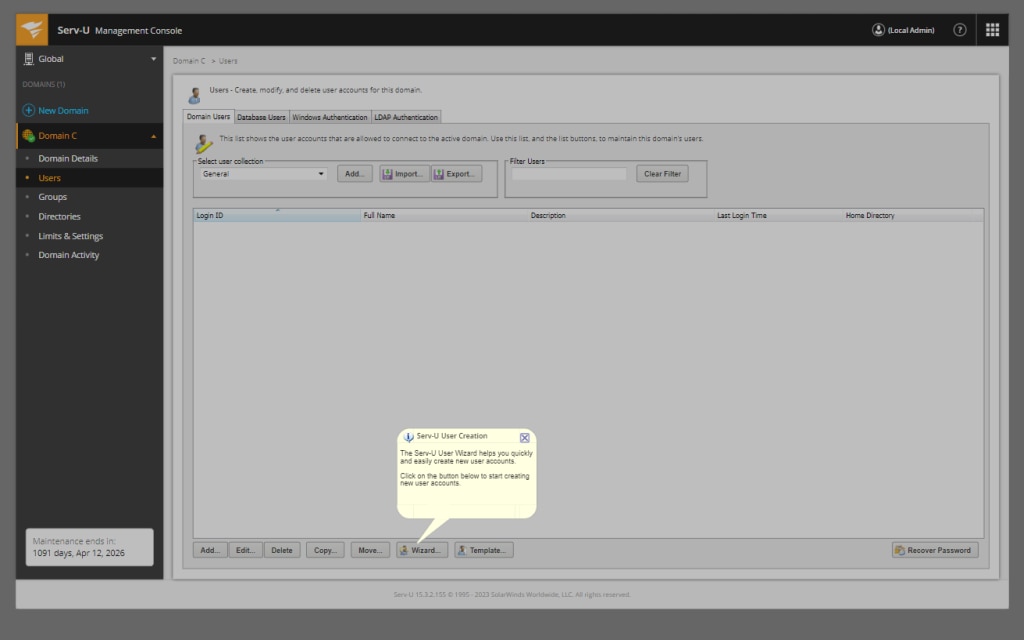Collapse the Domain C sidebar section

[x=153, y=135]
